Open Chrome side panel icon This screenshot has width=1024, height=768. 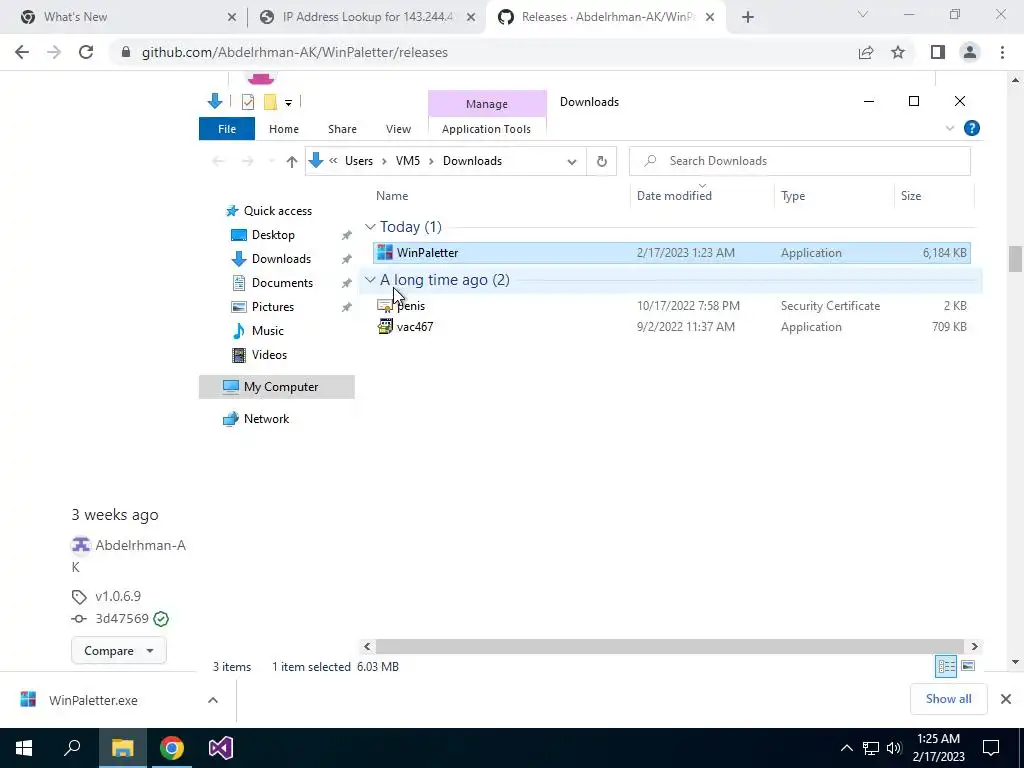click(x=938, y=52)
